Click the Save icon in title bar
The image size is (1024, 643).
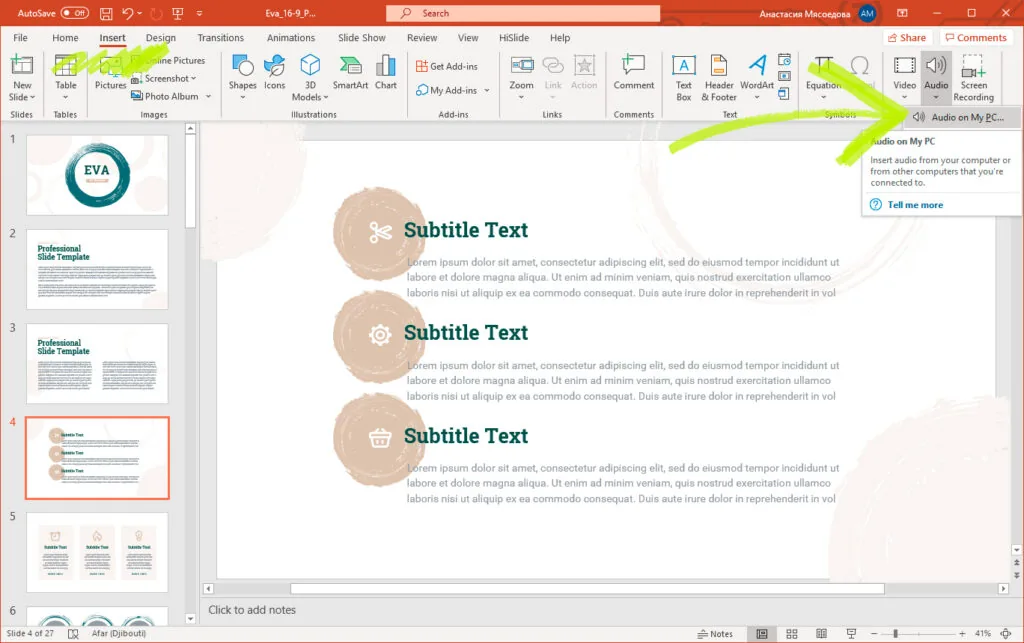point(106,13)
